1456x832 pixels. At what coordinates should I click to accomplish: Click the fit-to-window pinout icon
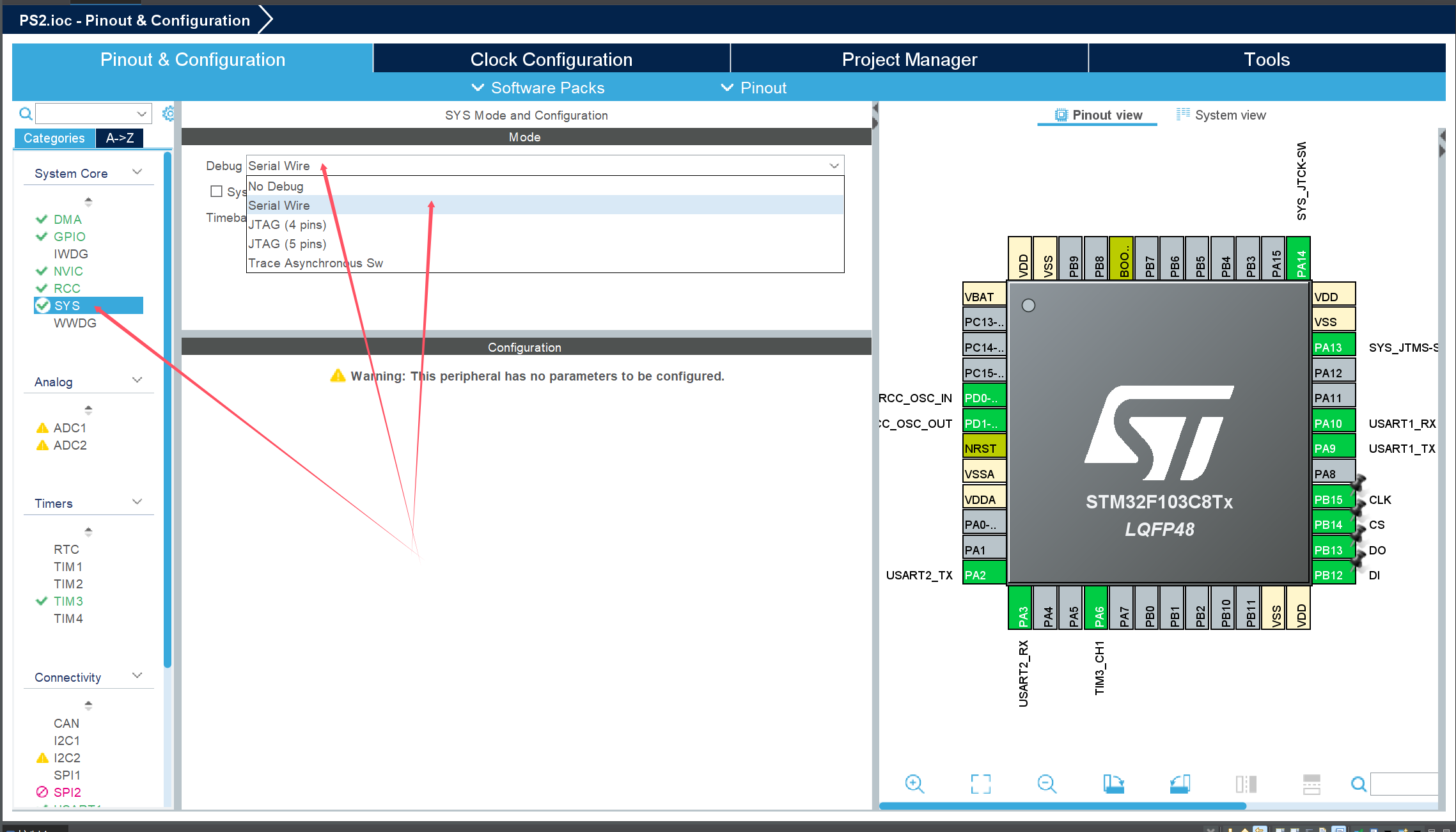coord(980,783)
